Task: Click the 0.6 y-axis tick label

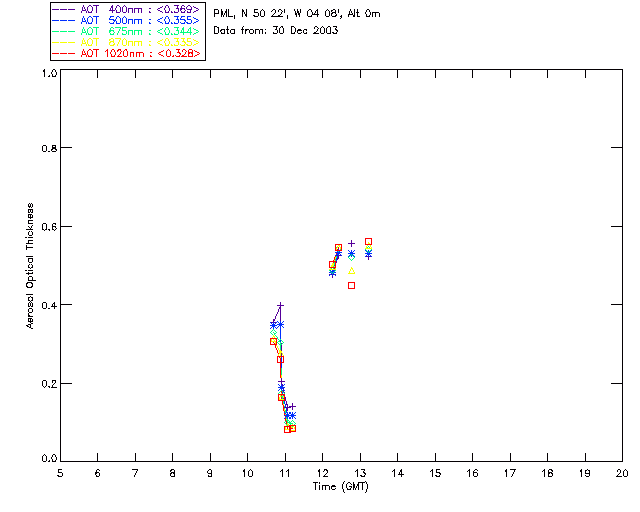Action: (x=49, y=227)
